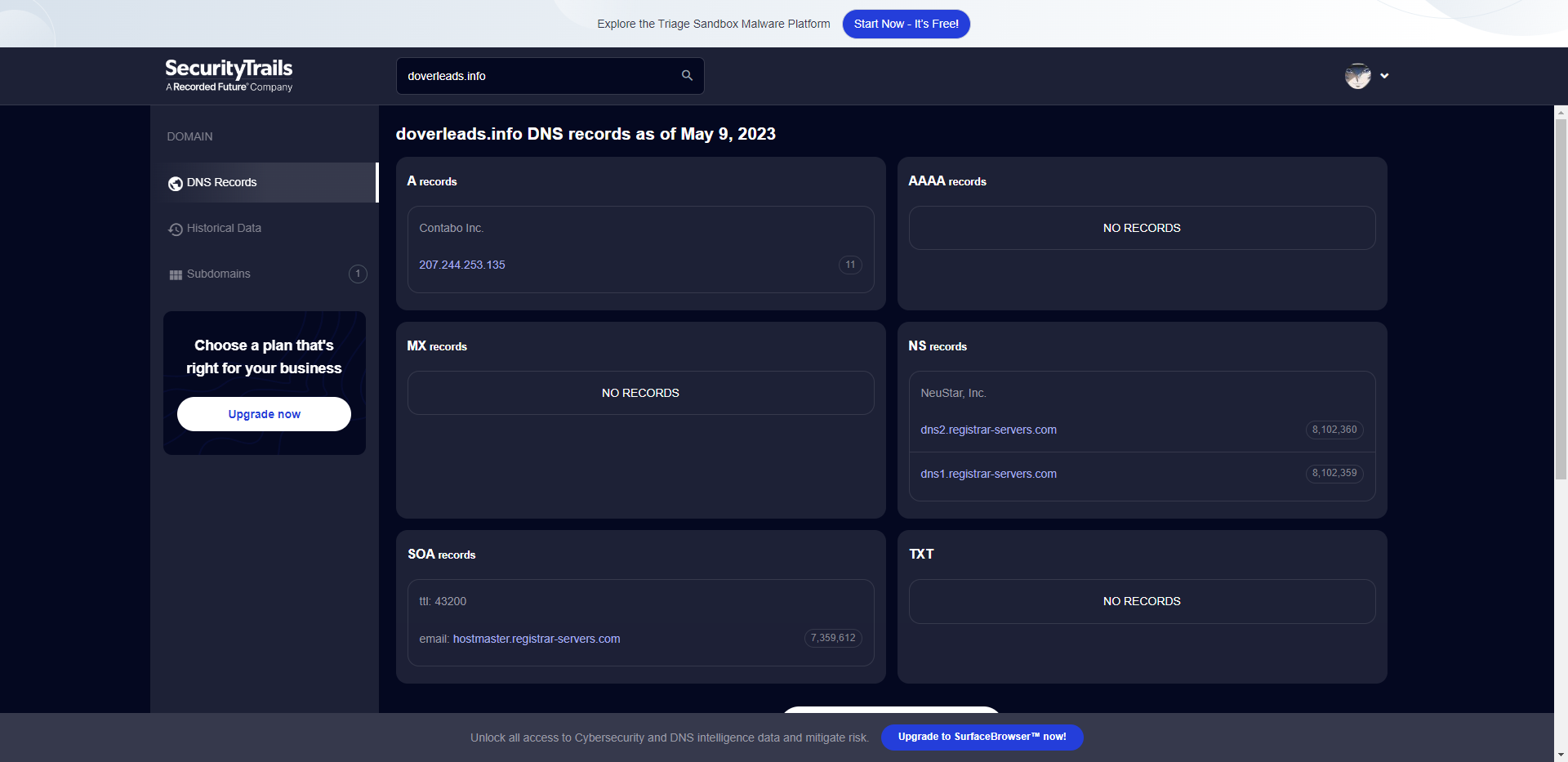Click Upgrade to SurfaceBrowser now button
This screenshot has width=1568, height=762.
(982, 737)
